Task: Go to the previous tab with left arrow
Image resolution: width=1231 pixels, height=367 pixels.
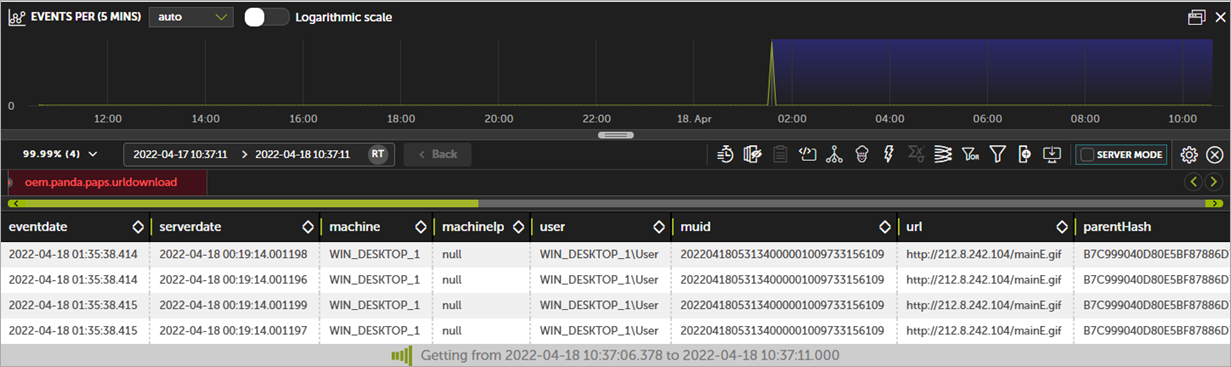Action: [x=1194, y=182]
